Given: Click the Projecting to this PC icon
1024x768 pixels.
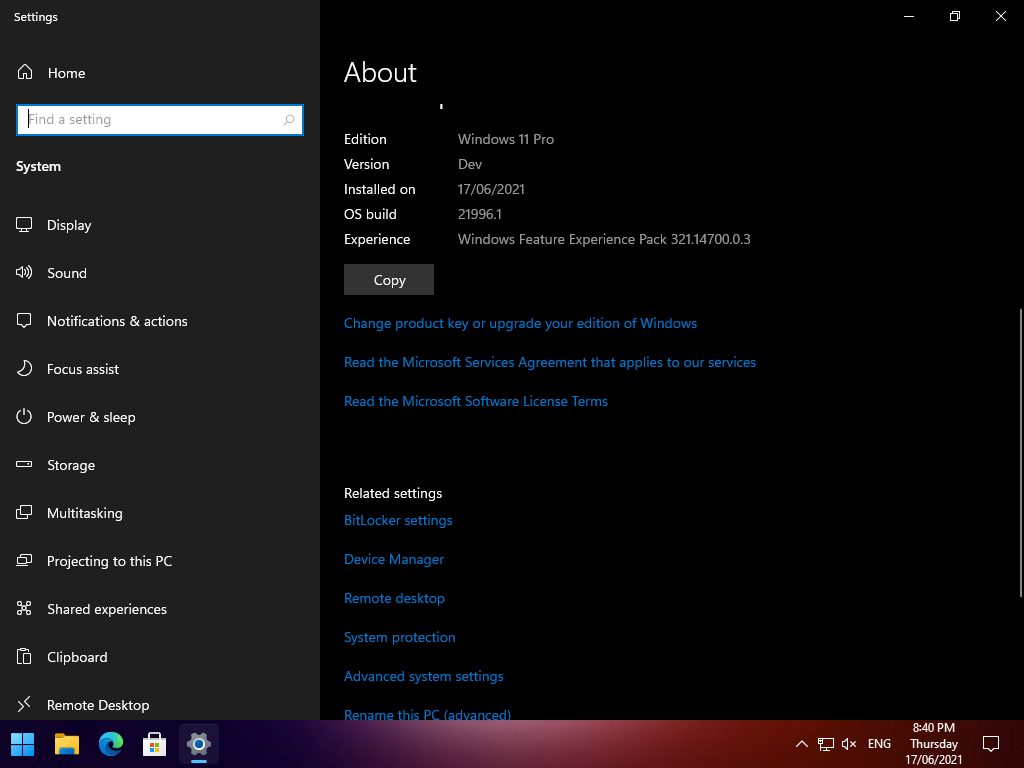Looking at the screenshot, I should 24,561.
